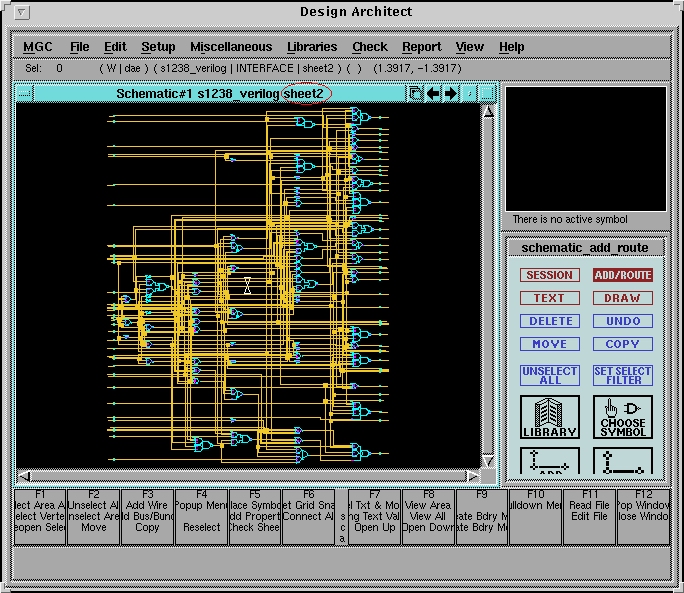
Task: Switch palette to TEXT mode
Action: point(549,298)
